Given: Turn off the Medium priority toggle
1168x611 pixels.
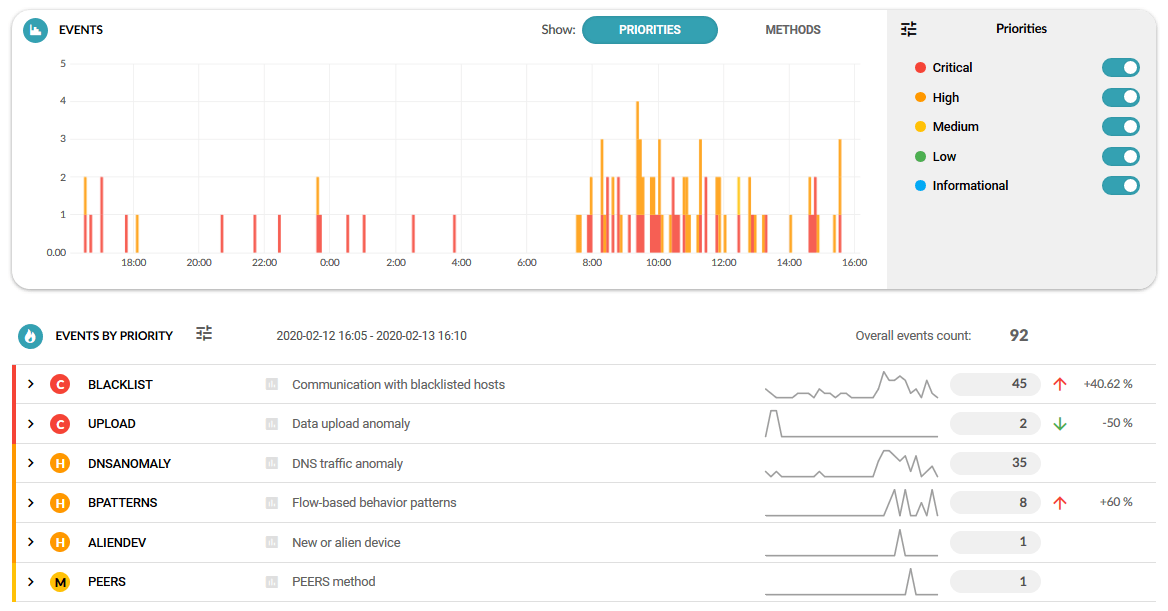Looking at the screenshot, I should click(1120, 127).
